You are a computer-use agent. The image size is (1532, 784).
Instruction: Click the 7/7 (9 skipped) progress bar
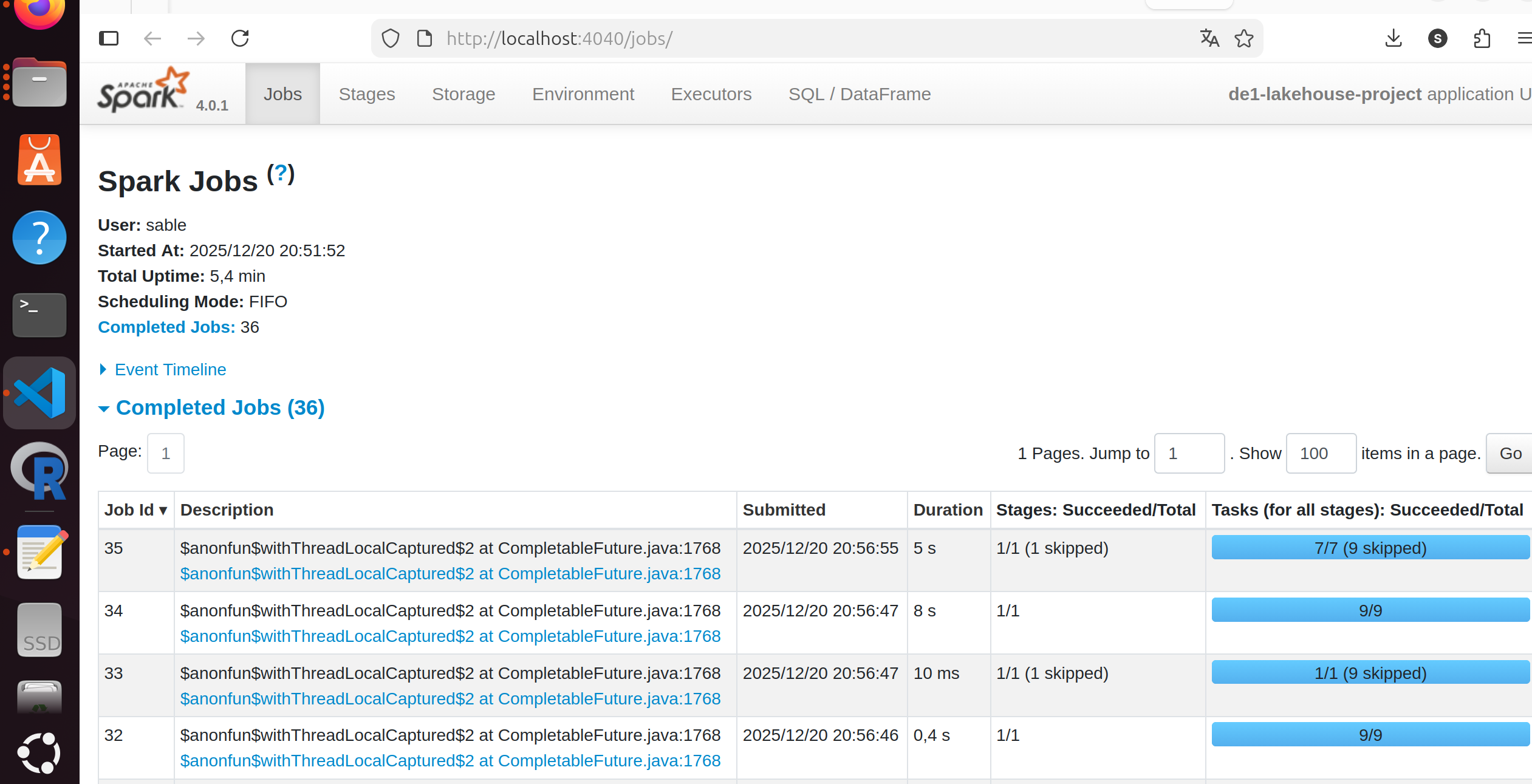[1370, 548]
